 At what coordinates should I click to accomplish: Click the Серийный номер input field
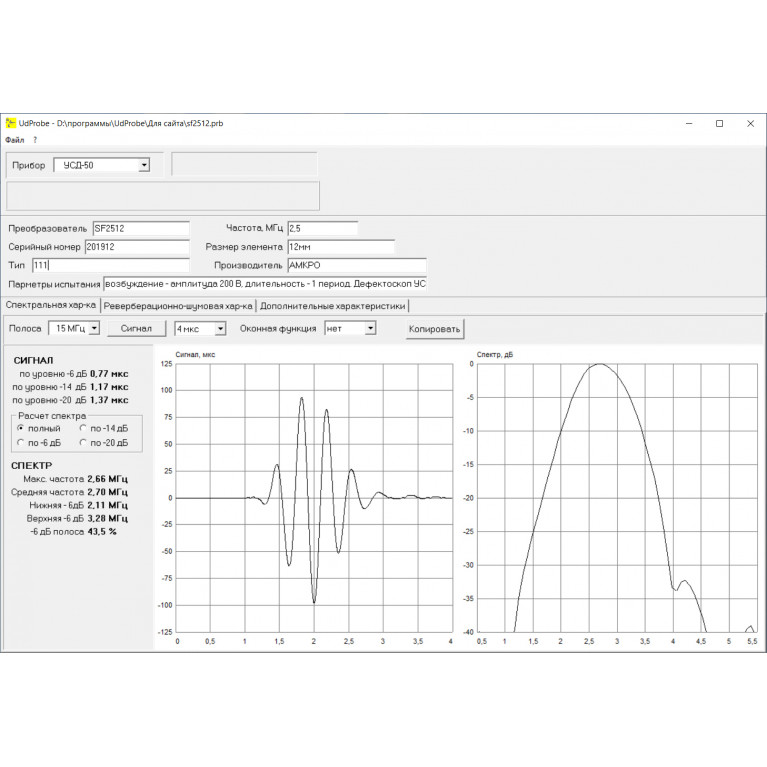click(137, 247)
